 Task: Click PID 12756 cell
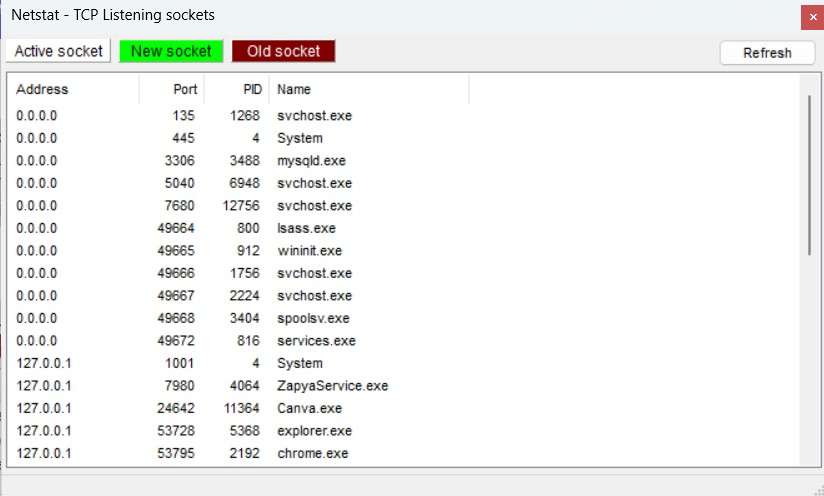pos(241,205)
